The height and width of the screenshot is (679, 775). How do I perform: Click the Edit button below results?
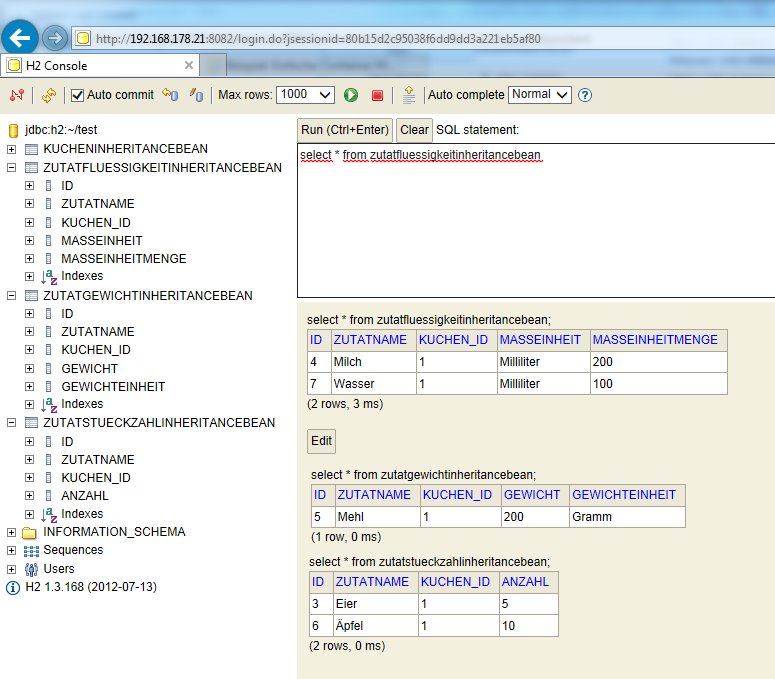point(321,441)
